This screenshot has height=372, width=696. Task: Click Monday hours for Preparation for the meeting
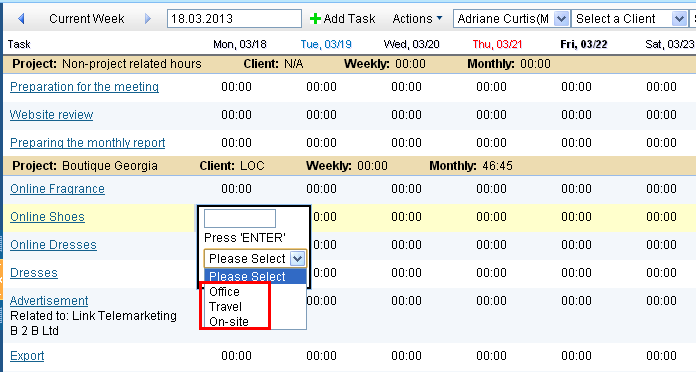pyautogui.click(x=237, y=87)
